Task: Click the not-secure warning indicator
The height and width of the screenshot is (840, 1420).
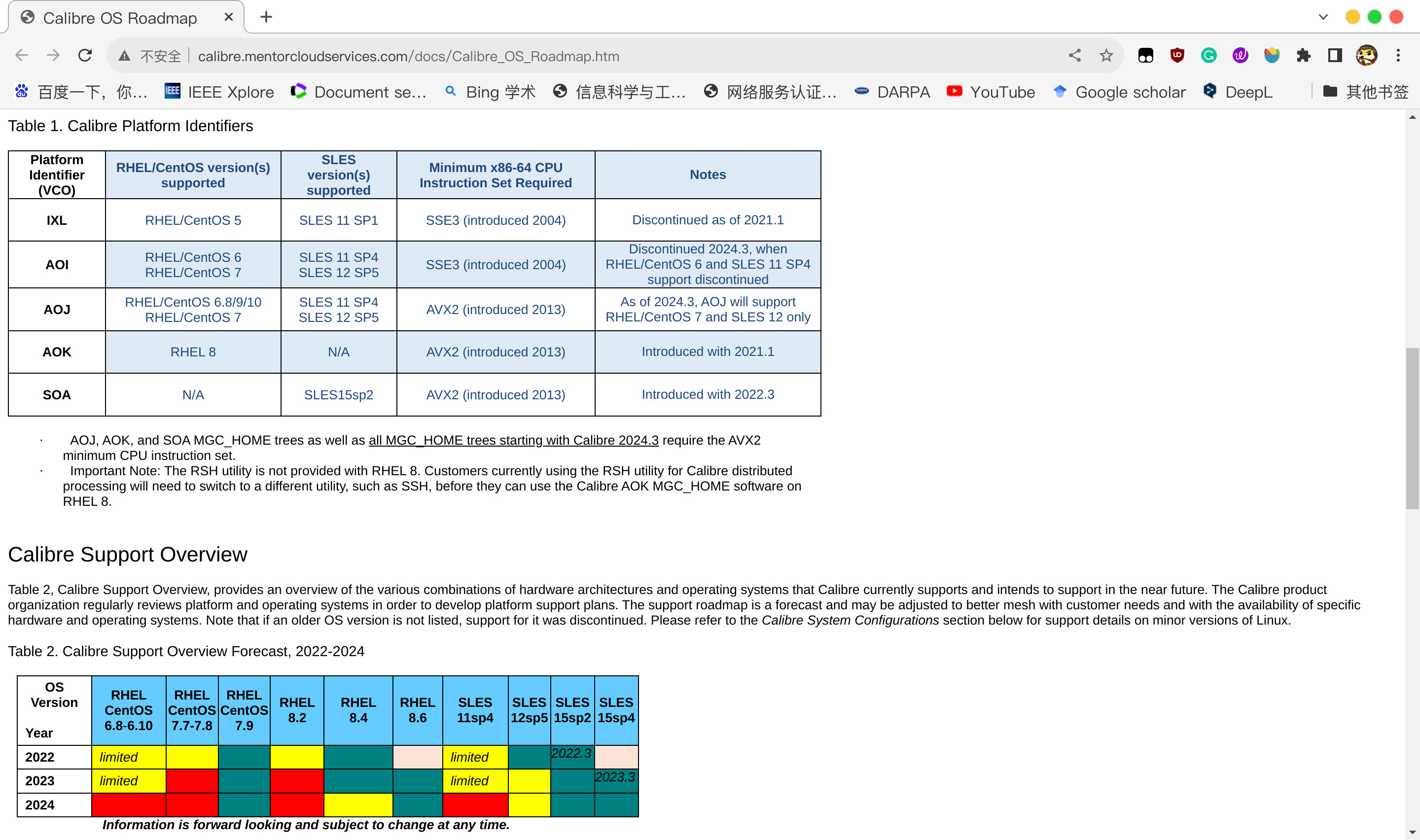Action: [x=150, y=56]
